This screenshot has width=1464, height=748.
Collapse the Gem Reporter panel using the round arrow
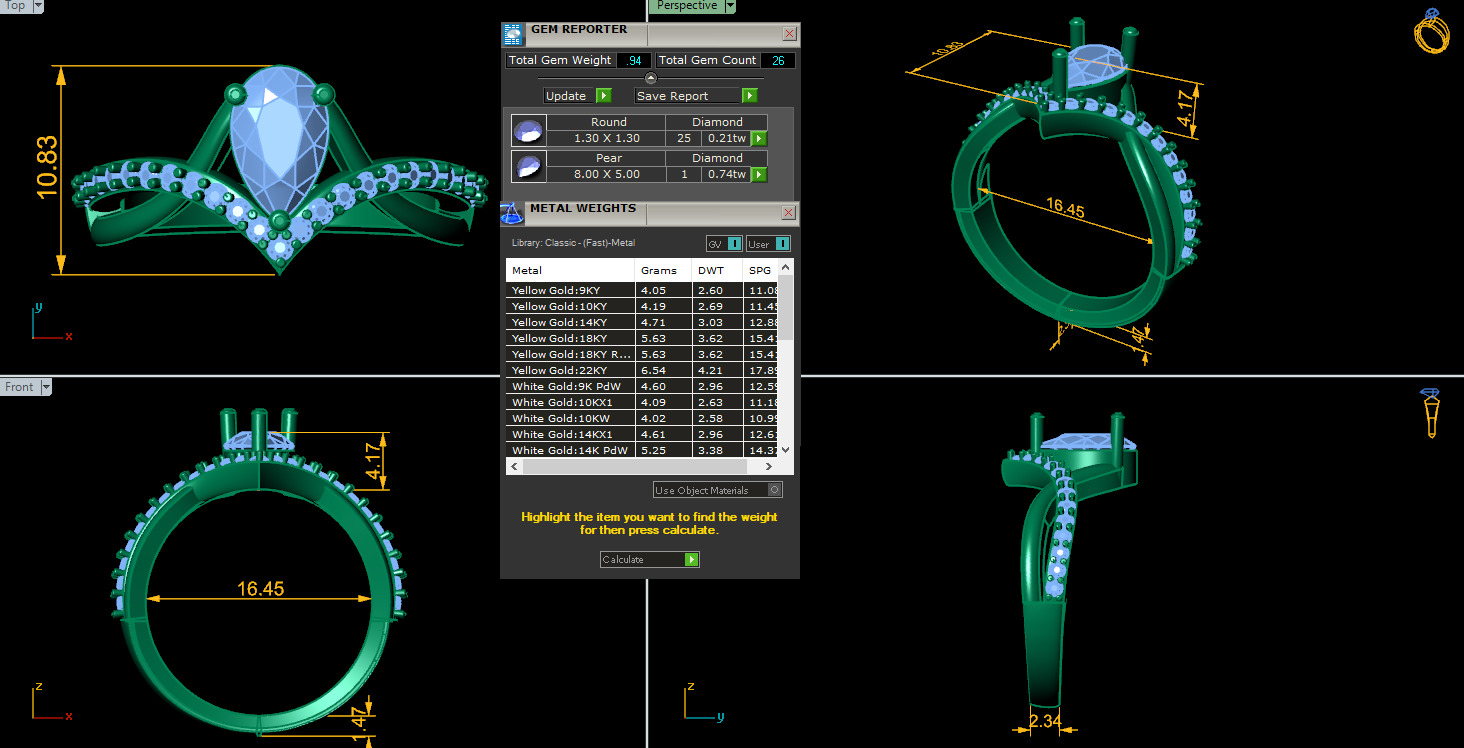pos(651,78)
